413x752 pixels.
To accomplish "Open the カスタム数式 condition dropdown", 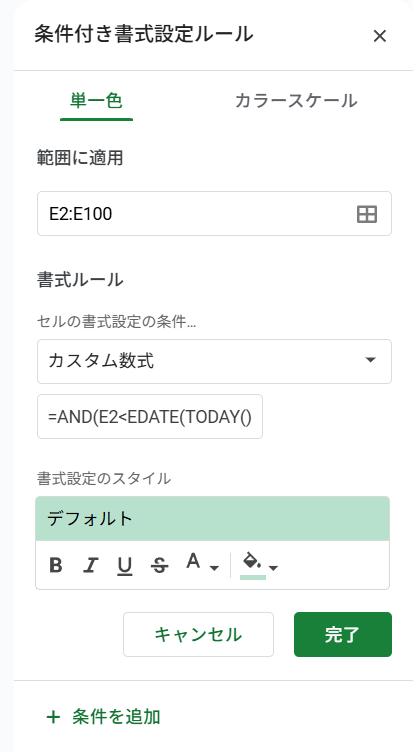I will [x=214, y=361].
